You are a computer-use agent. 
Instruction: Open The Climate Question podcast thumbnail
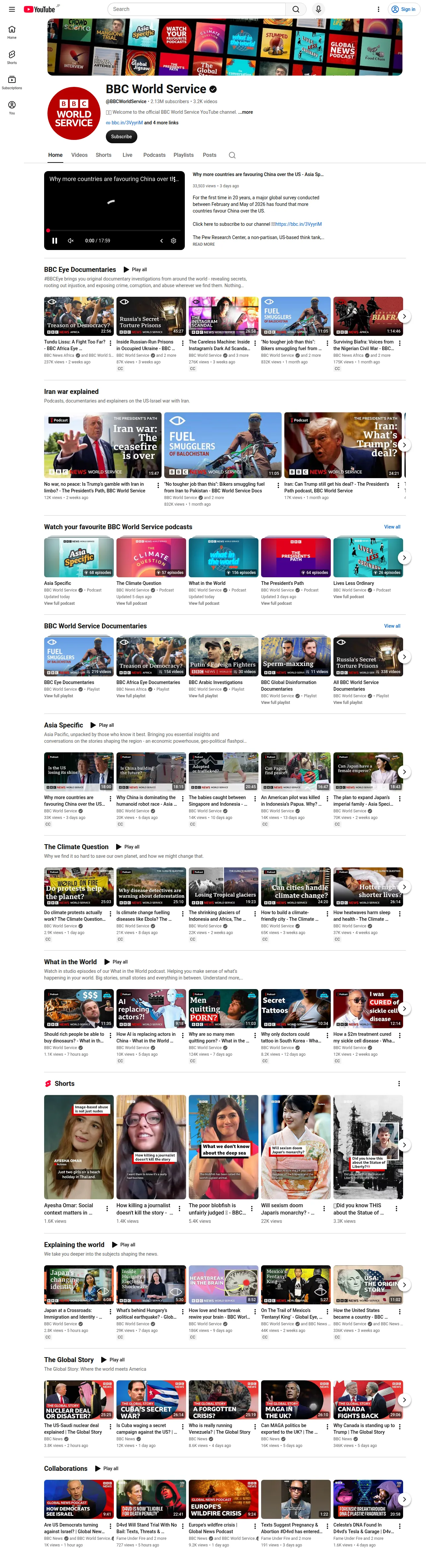click(x=151, y=558)
